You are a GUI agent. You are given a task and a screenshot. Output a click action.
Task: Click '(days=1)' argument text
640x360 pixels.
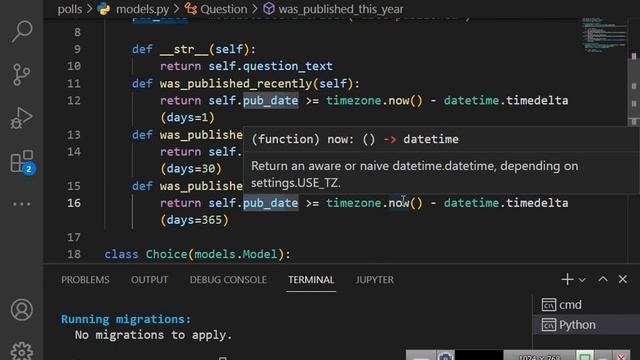[187, 118]
